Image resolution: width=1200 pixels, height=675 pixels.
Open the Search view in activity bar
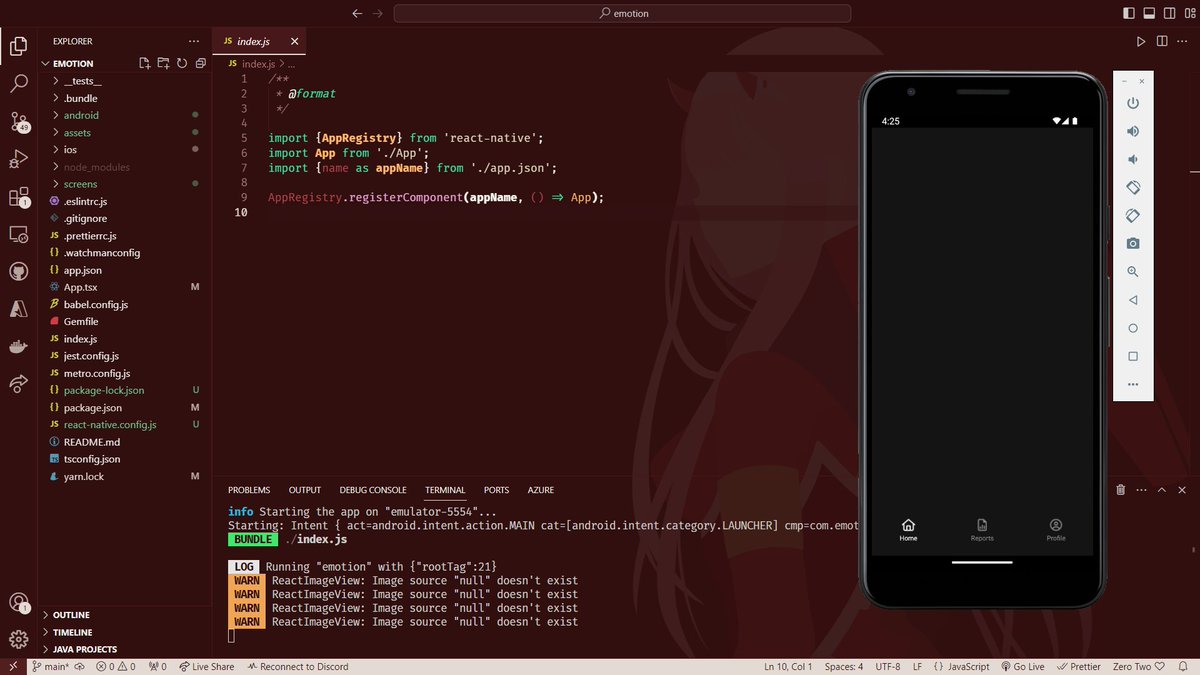point(18,84)
